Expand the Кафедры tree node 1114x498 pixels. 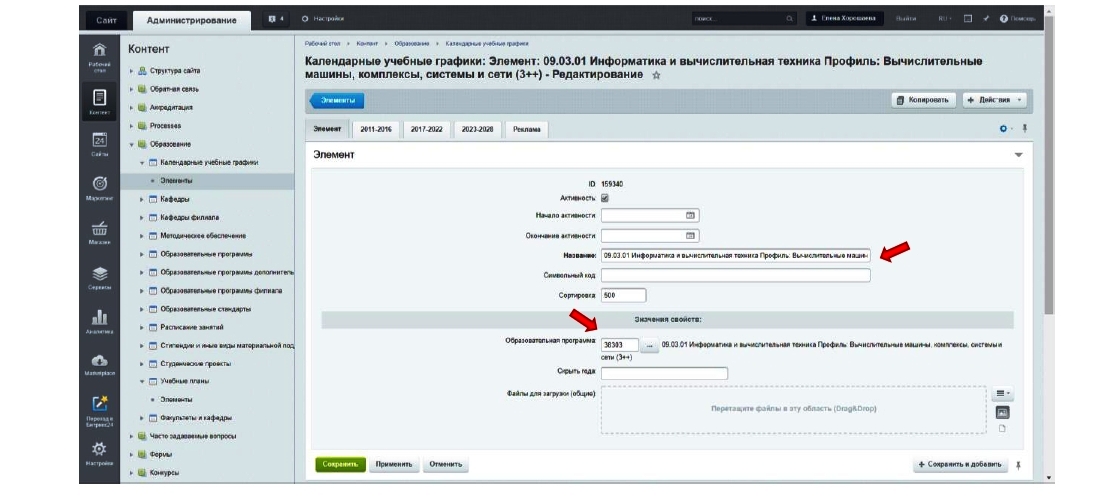142,199
